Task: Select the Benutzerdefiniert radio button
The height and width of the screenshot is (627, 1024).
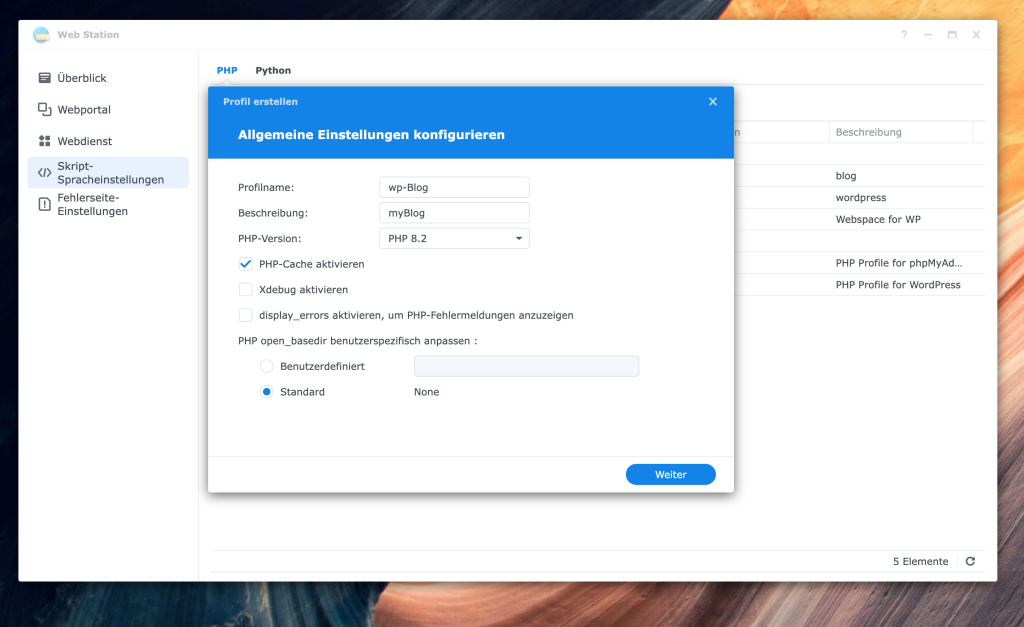Action: [267, 367]
